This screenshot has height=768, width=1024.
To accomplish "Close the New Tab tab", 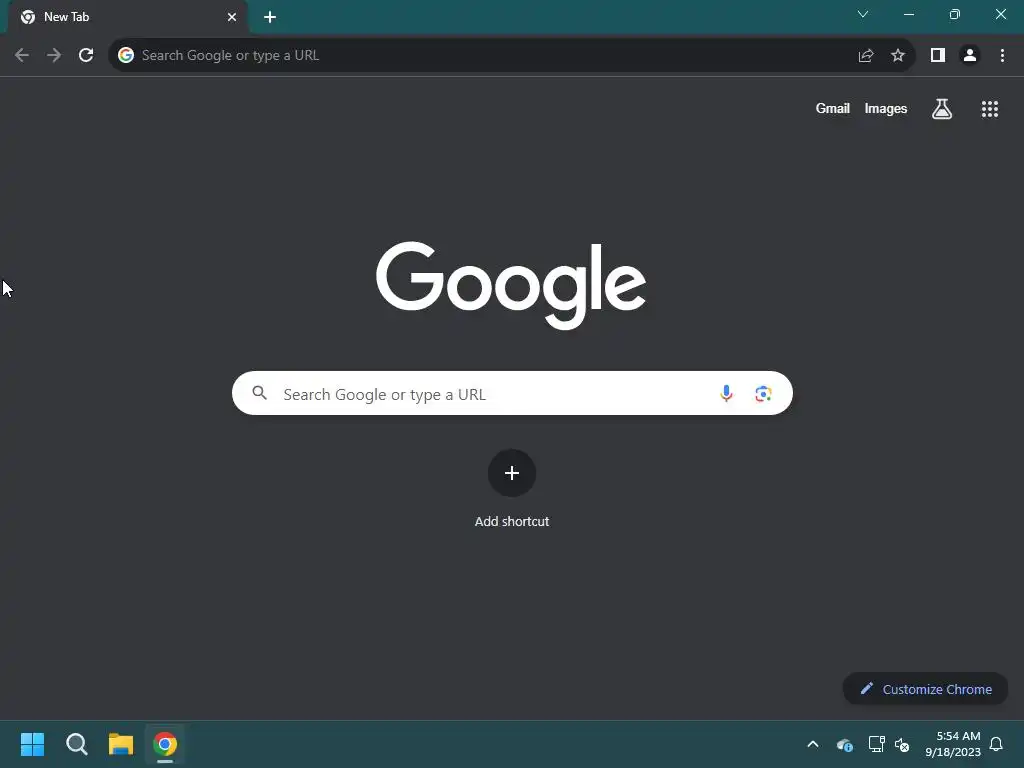I will coord(232,17).
